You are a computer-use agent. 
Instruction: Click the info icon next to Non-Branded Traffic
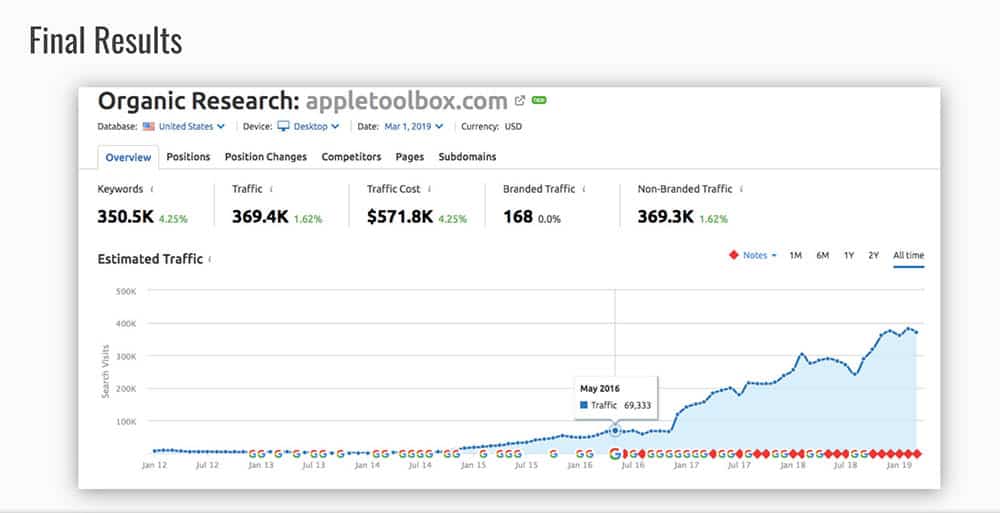741,189
